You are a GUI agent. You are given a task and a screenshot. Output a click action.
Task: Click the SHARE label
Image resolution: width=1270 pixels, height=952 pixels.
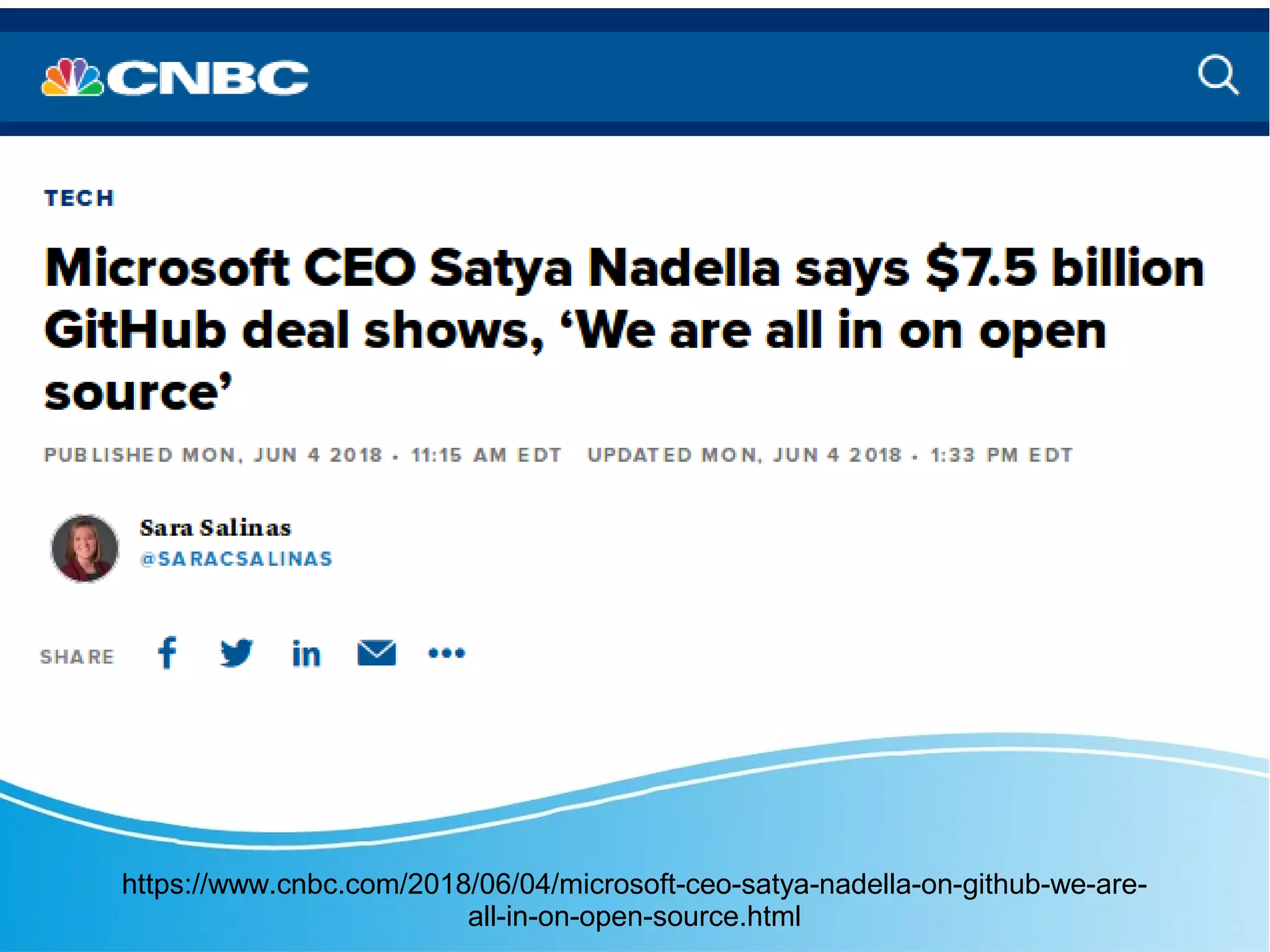78,657
